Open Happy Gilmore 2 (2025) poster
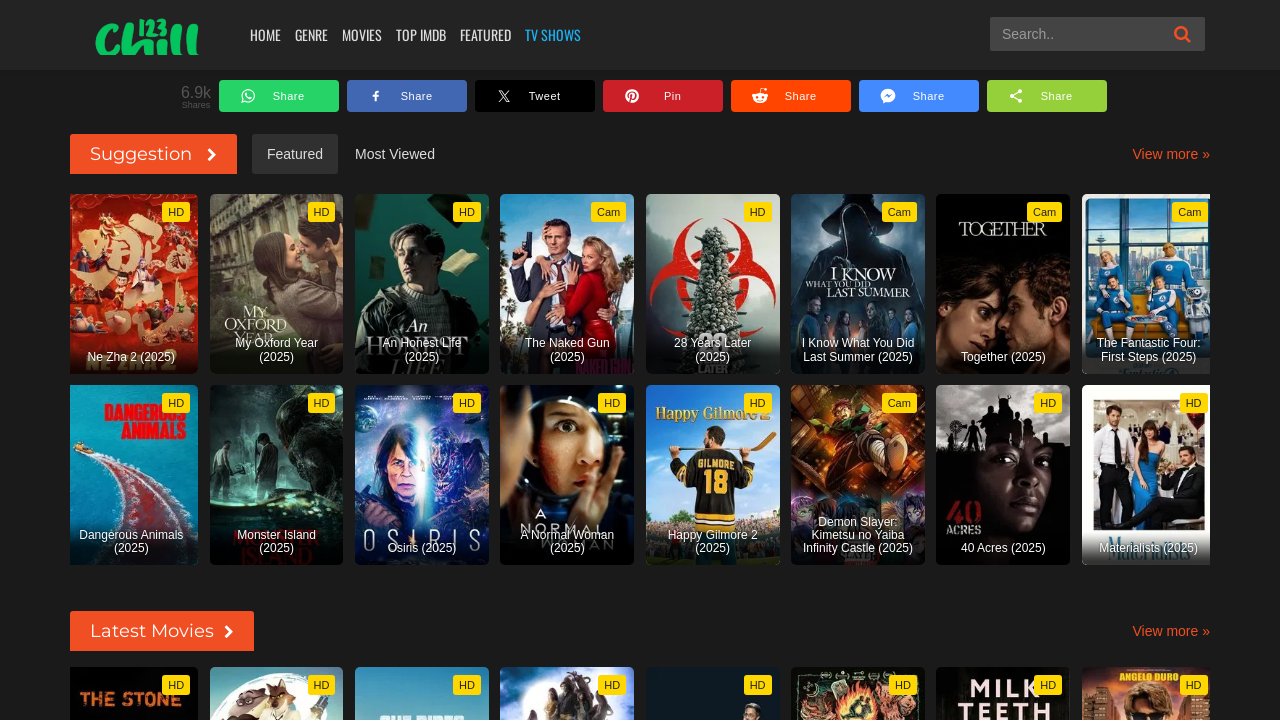 713,475
